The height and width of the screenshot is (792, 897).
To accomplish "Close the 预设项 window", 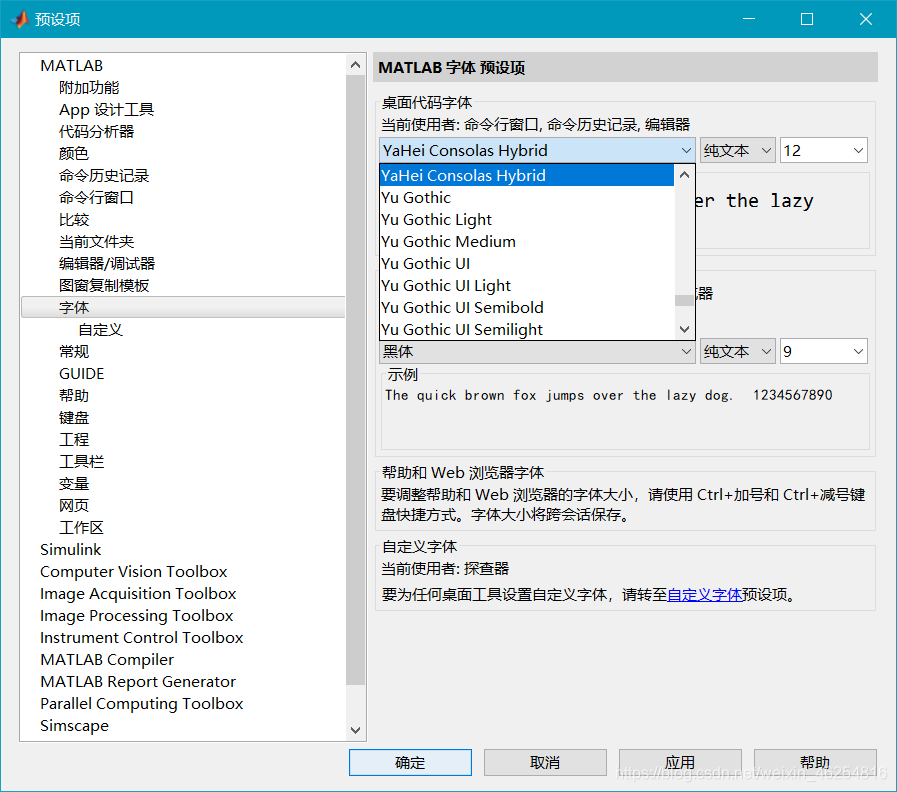I will click(866, 19).
